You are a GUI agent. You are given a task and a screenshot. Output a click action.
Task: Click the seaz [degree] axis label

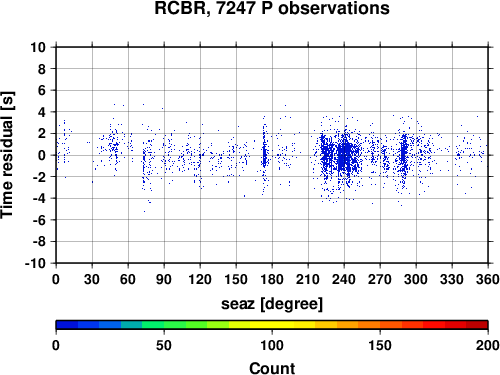point(272,304)
